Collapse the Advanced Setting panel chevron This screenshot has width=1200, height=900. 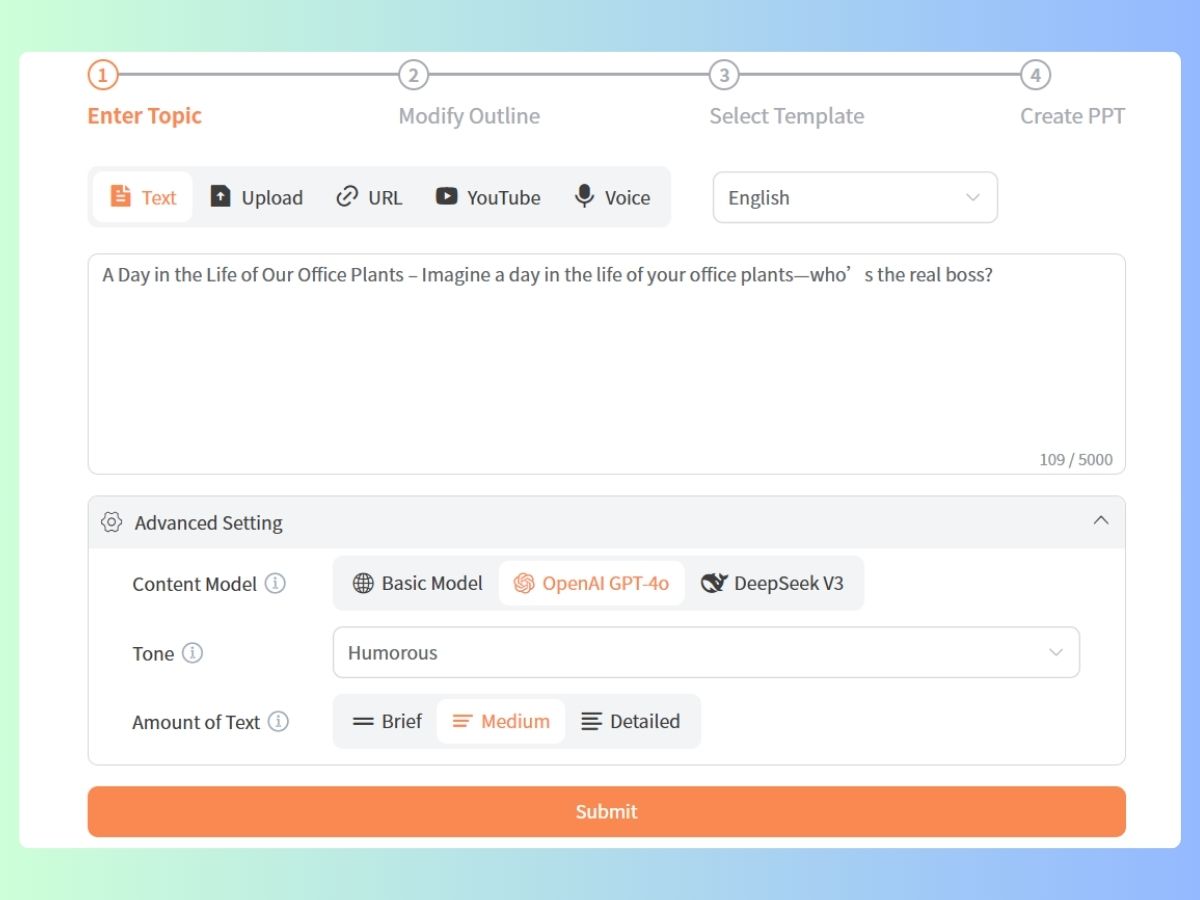[x=1100, y=521]
